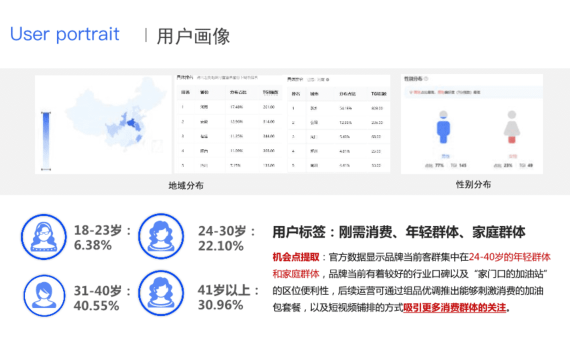Click the '6.38%' value
Image resolution: width=570 pixels, height=360 pixels.
[x=93, y=245]
